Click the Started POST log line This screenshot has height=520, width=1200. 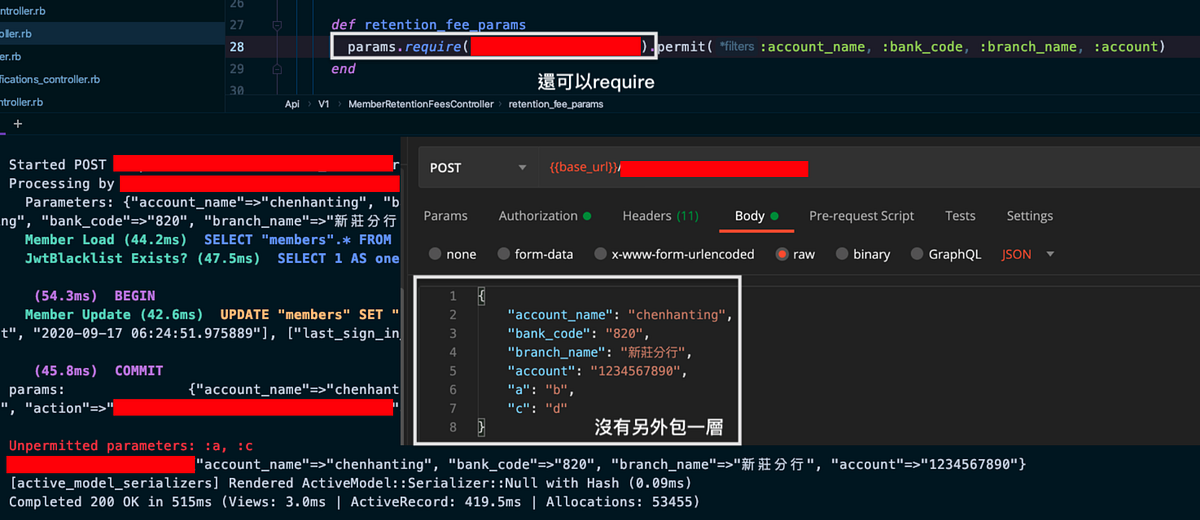pos(204,164)
